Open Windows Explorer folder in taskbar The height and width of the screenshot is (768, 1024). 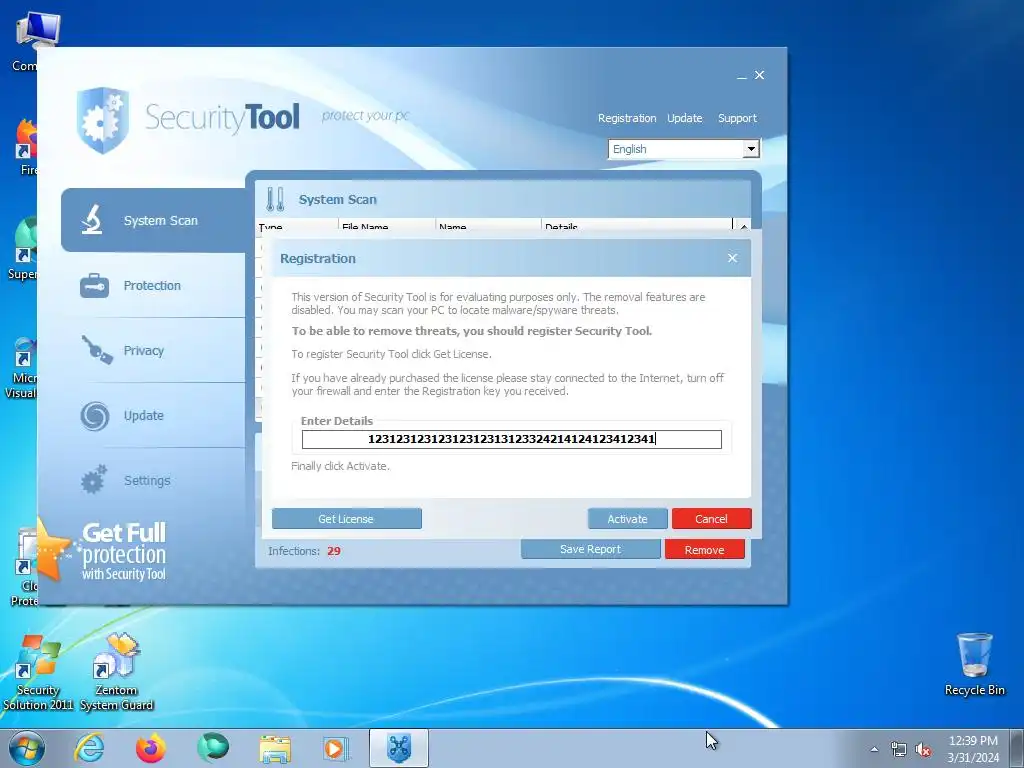275,749
